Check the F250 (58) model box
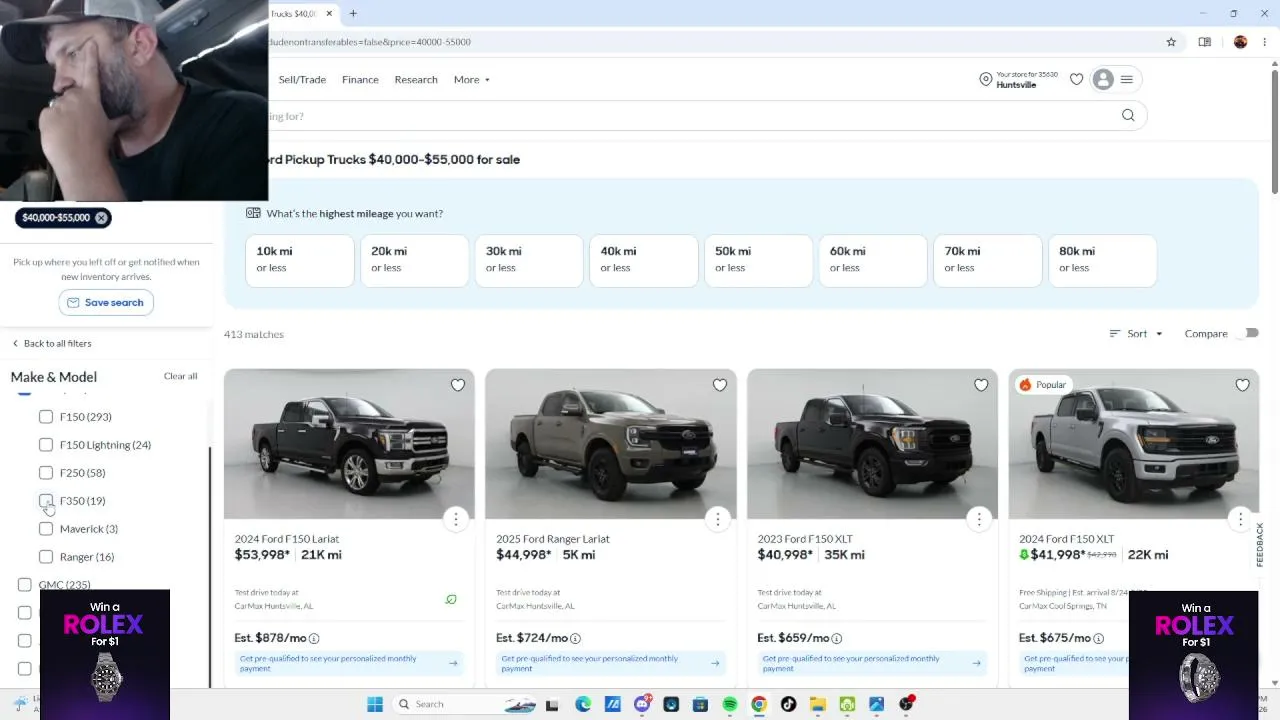Image resolution: width=1280 pixels, height=720 pixels. 46,473
